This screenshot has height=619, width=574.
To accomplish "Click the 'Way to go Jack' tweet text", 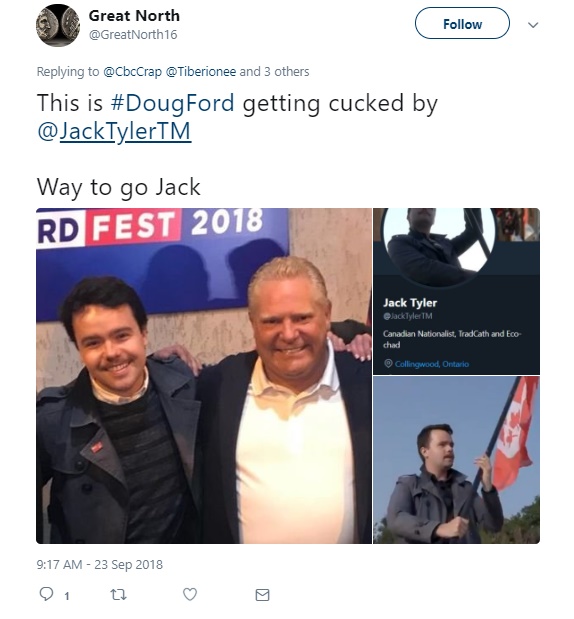I will point(118,187).
